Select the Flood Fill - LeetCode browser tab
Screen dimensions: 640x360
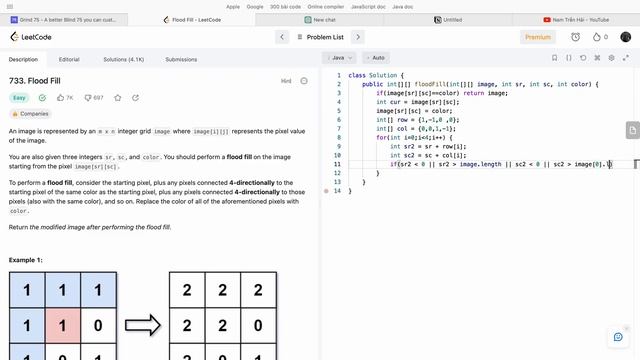192,20
